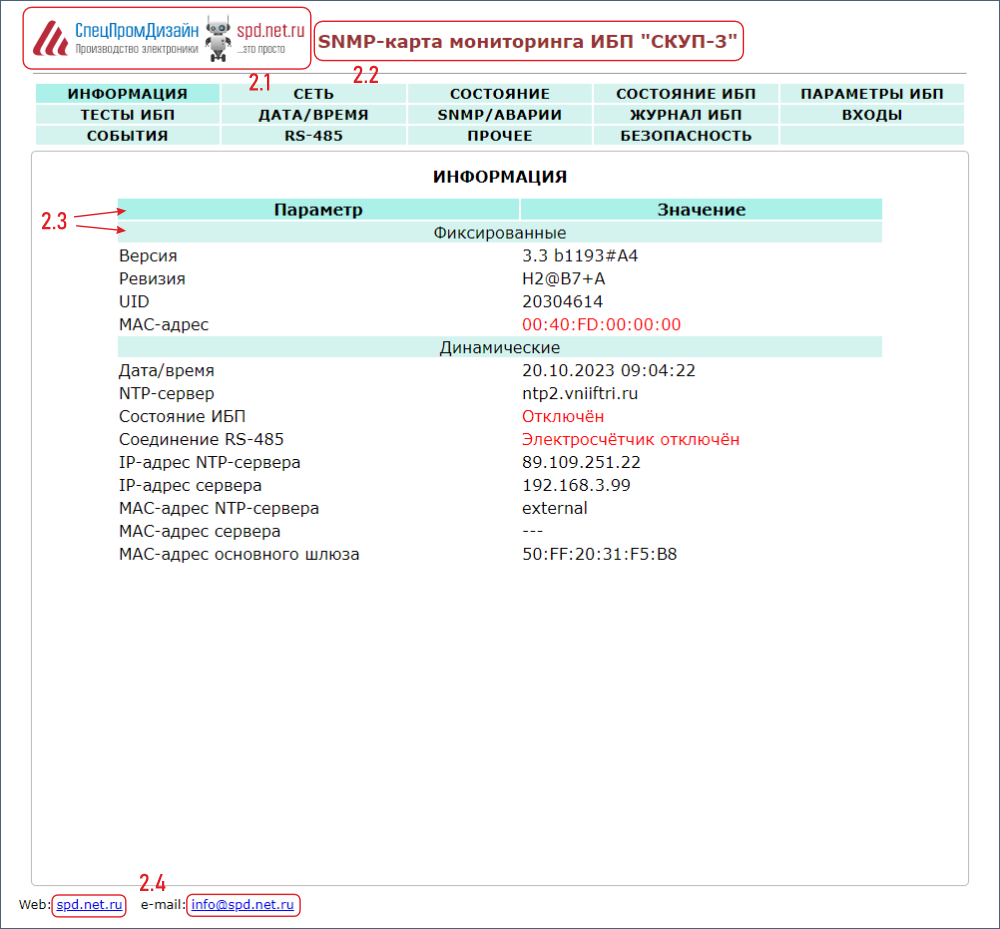The image size is (1000, 929).
Task: Follow the spd.net.ru web link in footer
Action: point(89,905)
